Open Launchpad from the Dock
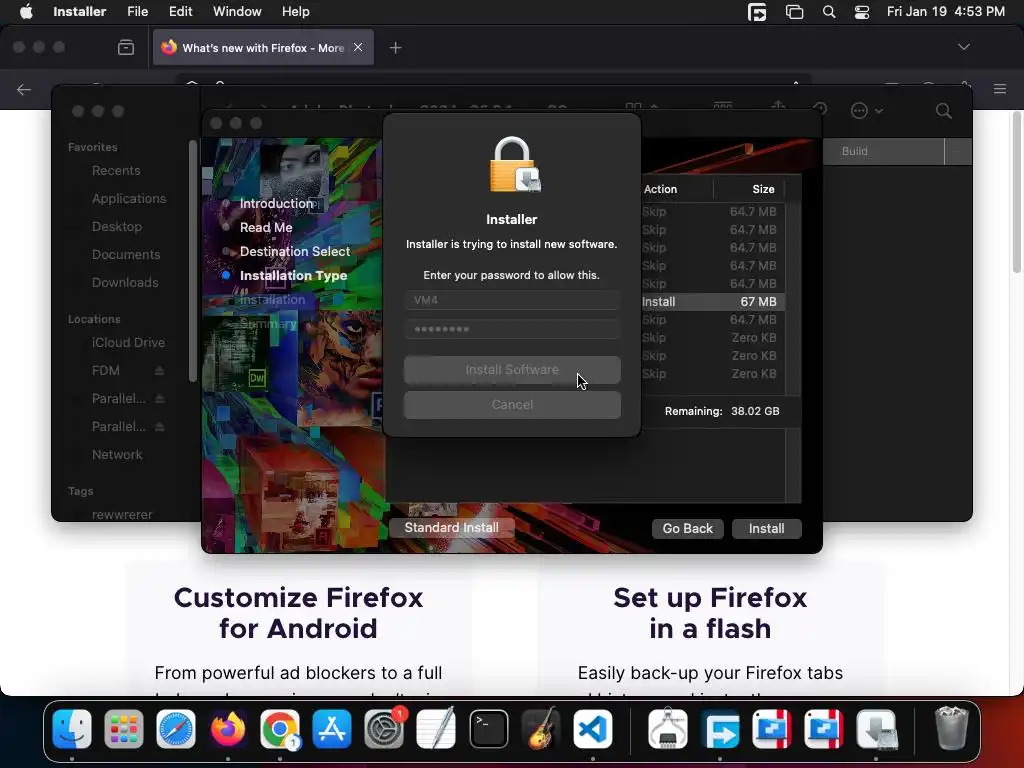 click(123, 729)
